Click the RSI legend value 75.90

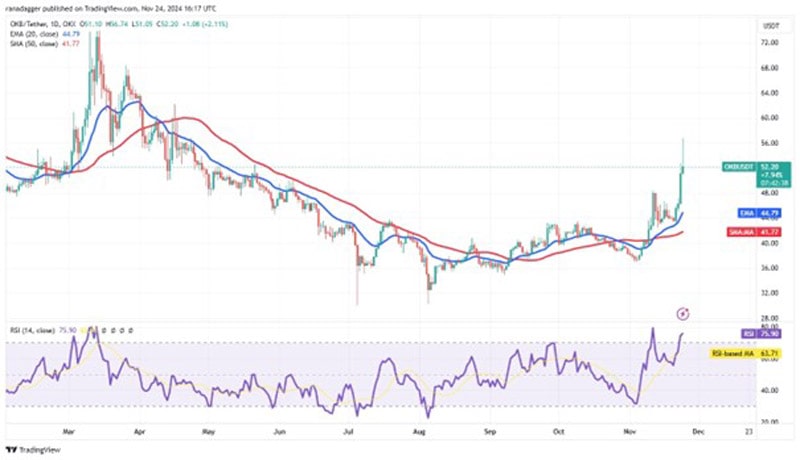(x=66, y=330)
